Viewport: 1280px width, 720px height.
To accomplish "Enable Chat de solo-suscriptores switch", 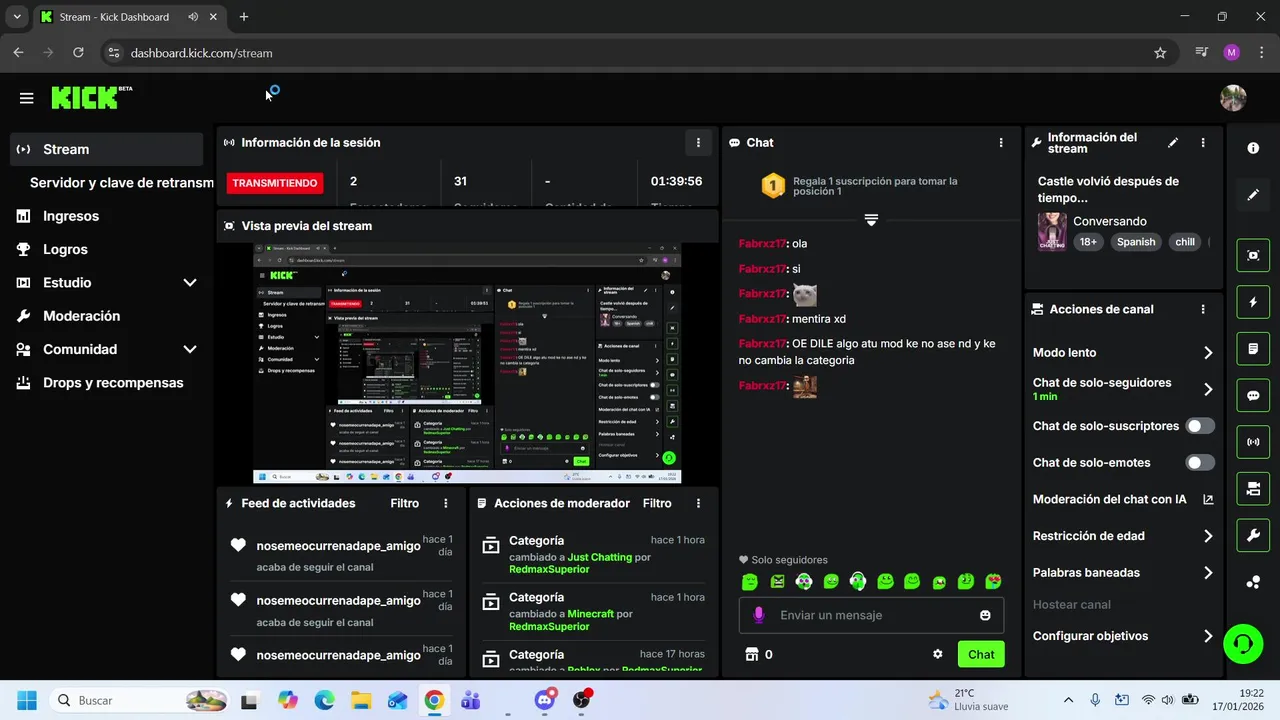I will click(x=1200, y=426).
